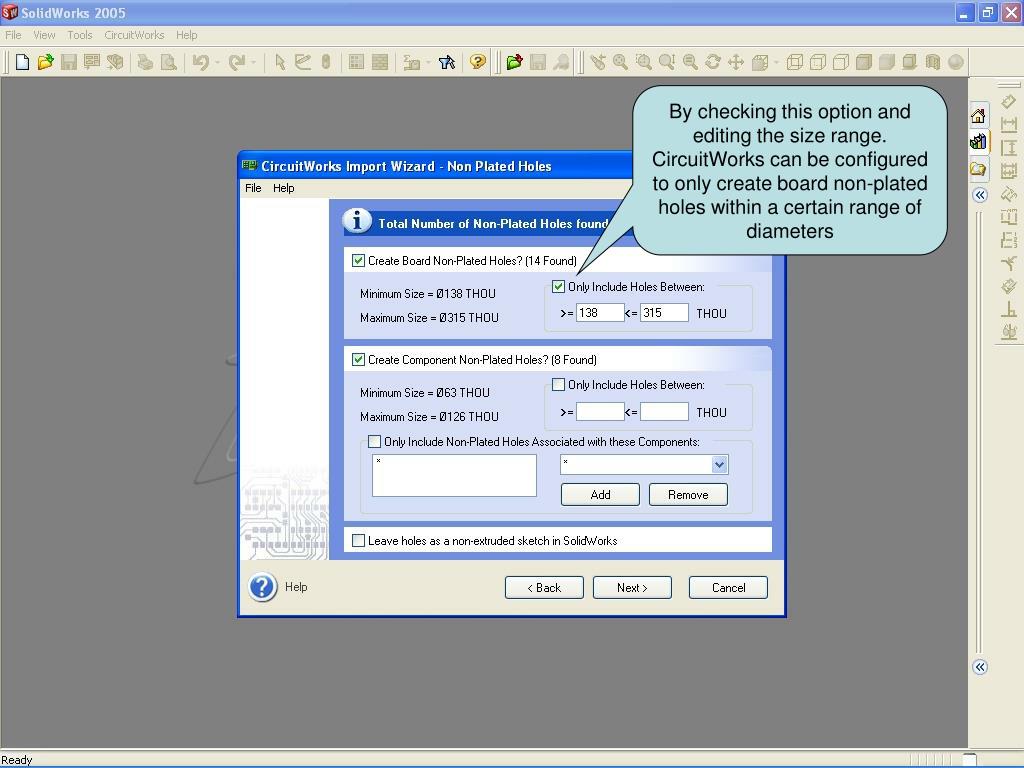The height and width of the screenshot is (768, 1024).
Task: Click the Remove button
Action: coord(688,494)
